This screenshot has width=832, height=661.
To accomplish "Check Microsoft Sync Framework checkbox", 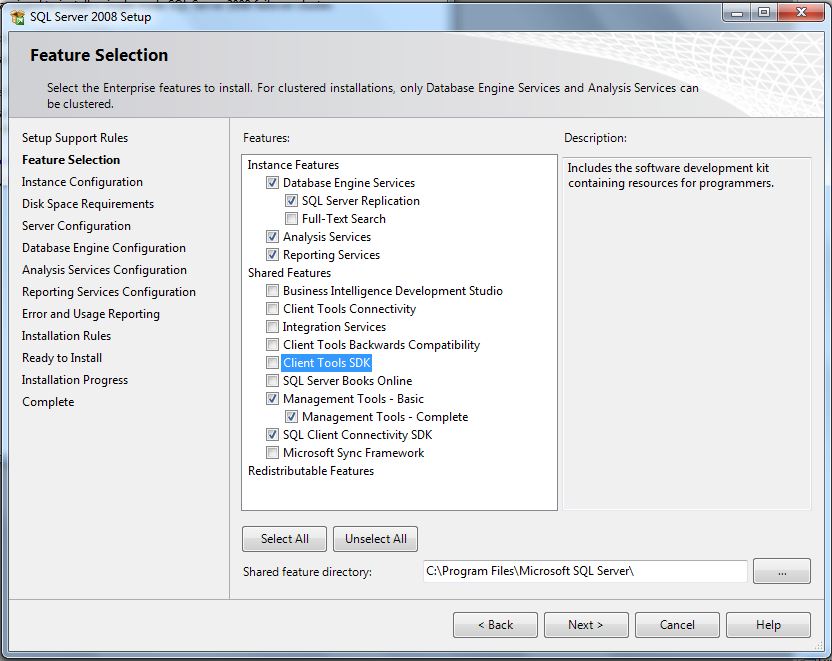I will point(272,454).
